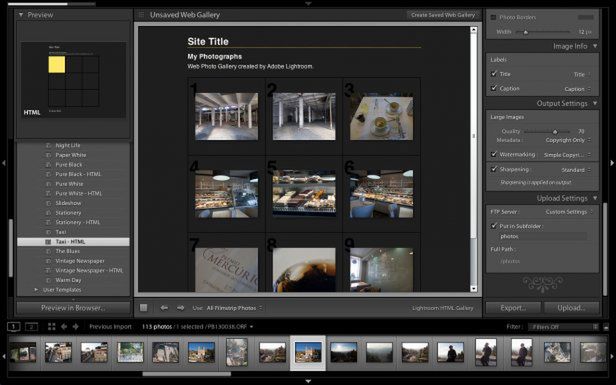The width and height of the screenshot is (616, 385).
Task: Click the yellow cell in template preview
Action: [57, 64]
